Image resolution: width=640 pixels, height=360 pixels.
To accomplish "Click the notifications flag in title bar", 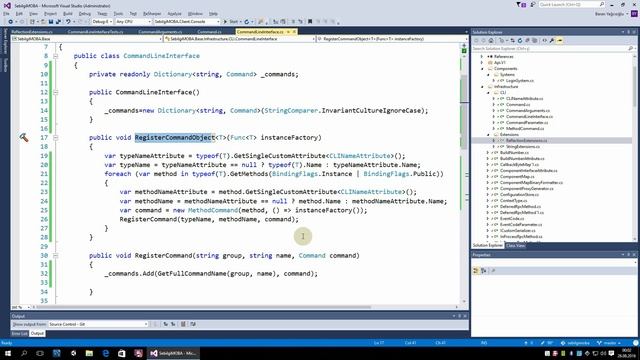I will click(x=520, y=4).
